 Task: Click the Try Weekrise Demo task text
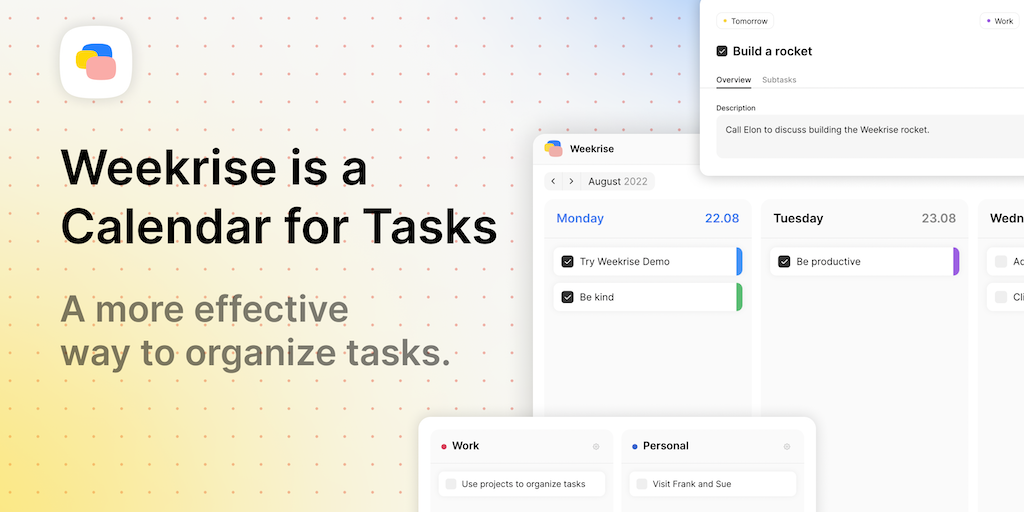[624, 261]
